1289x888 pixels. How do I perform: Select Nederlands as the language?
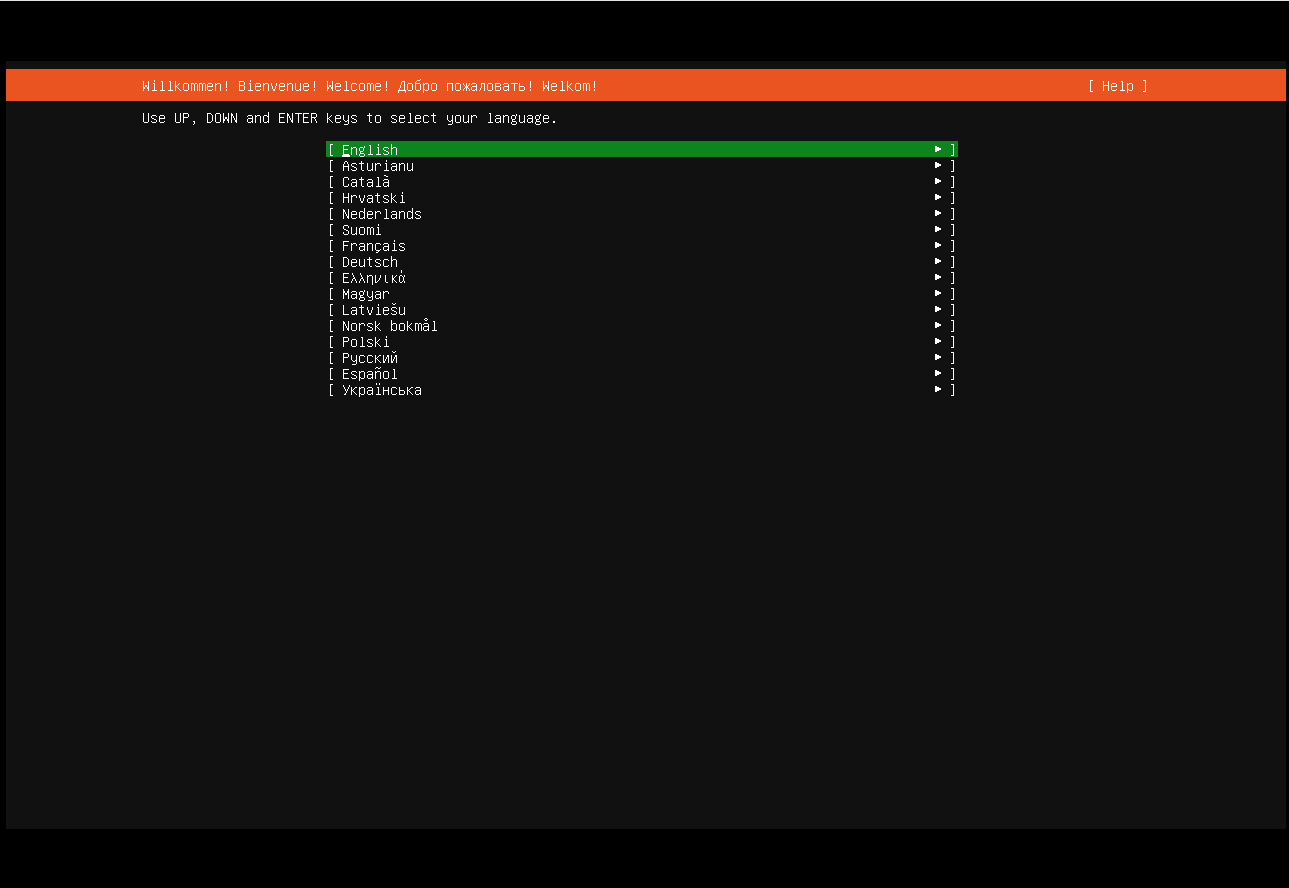point(381,214)
